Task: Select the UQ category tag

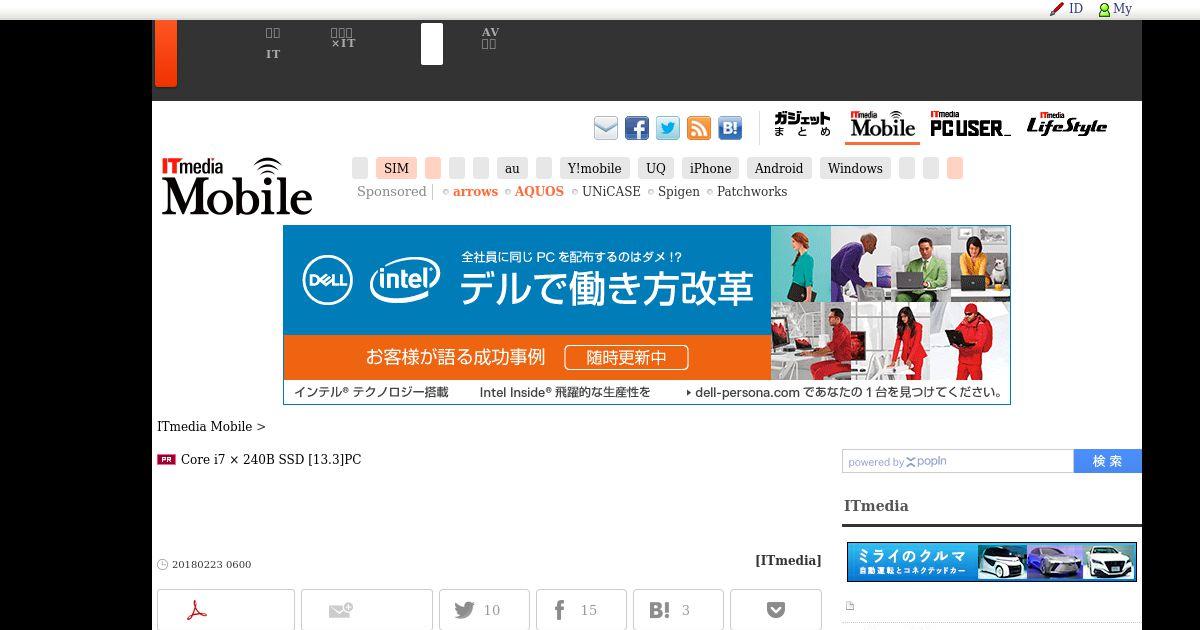Action: point(656,168)
